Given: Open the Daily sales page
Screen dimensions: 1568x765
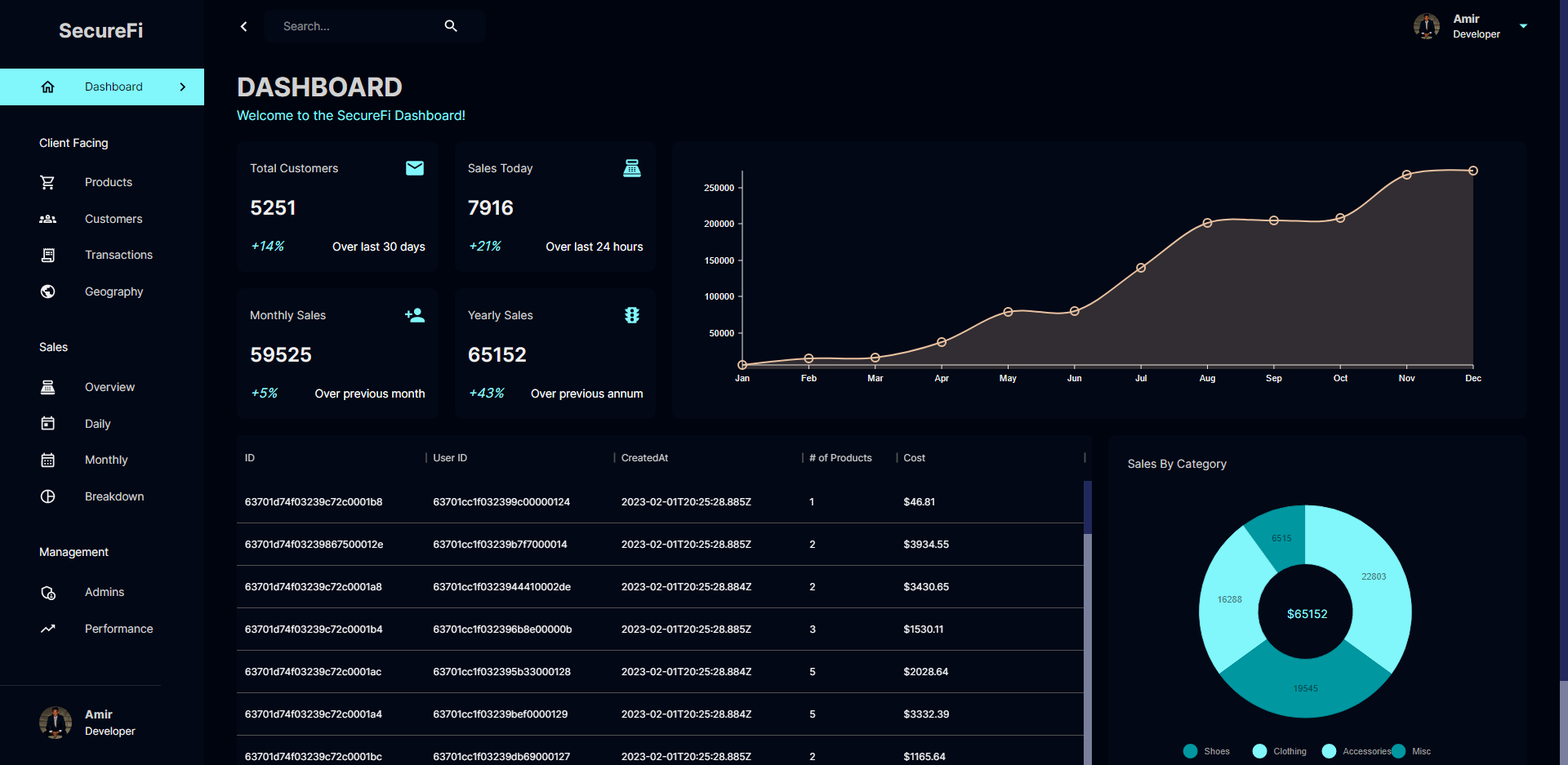Looking at the screenshot, I should (x=97, y=424).
